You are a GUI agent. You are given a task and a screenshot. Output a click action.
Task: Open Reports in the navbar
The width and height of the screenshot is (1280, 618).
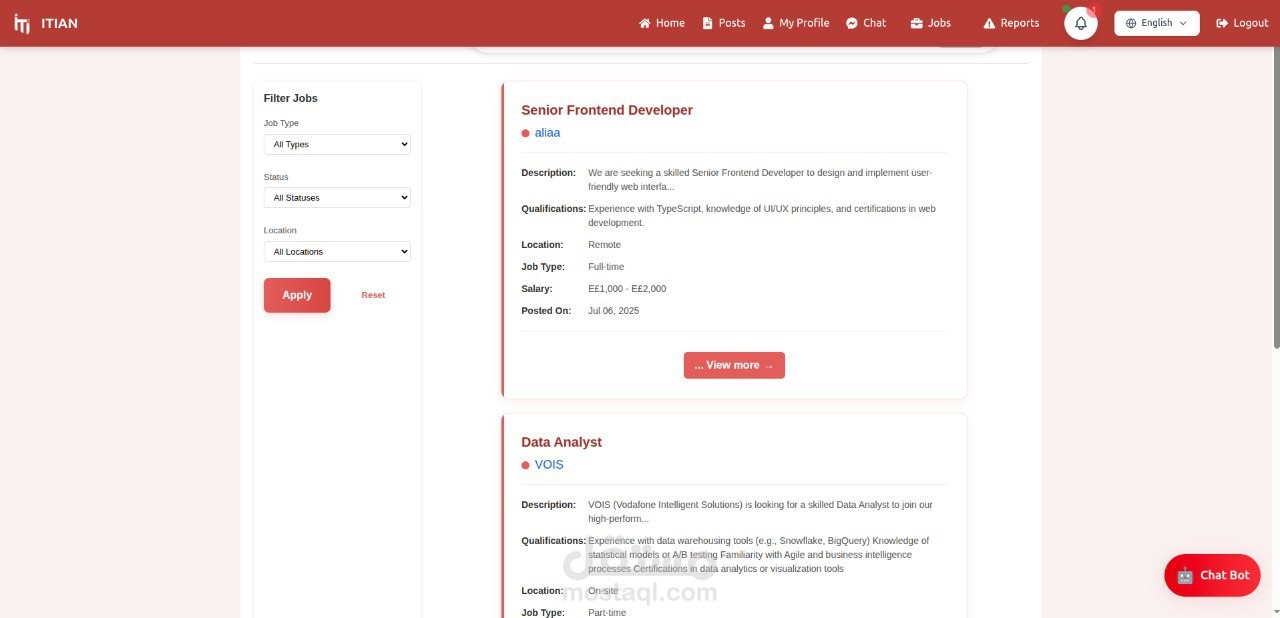coord(1011,23)
